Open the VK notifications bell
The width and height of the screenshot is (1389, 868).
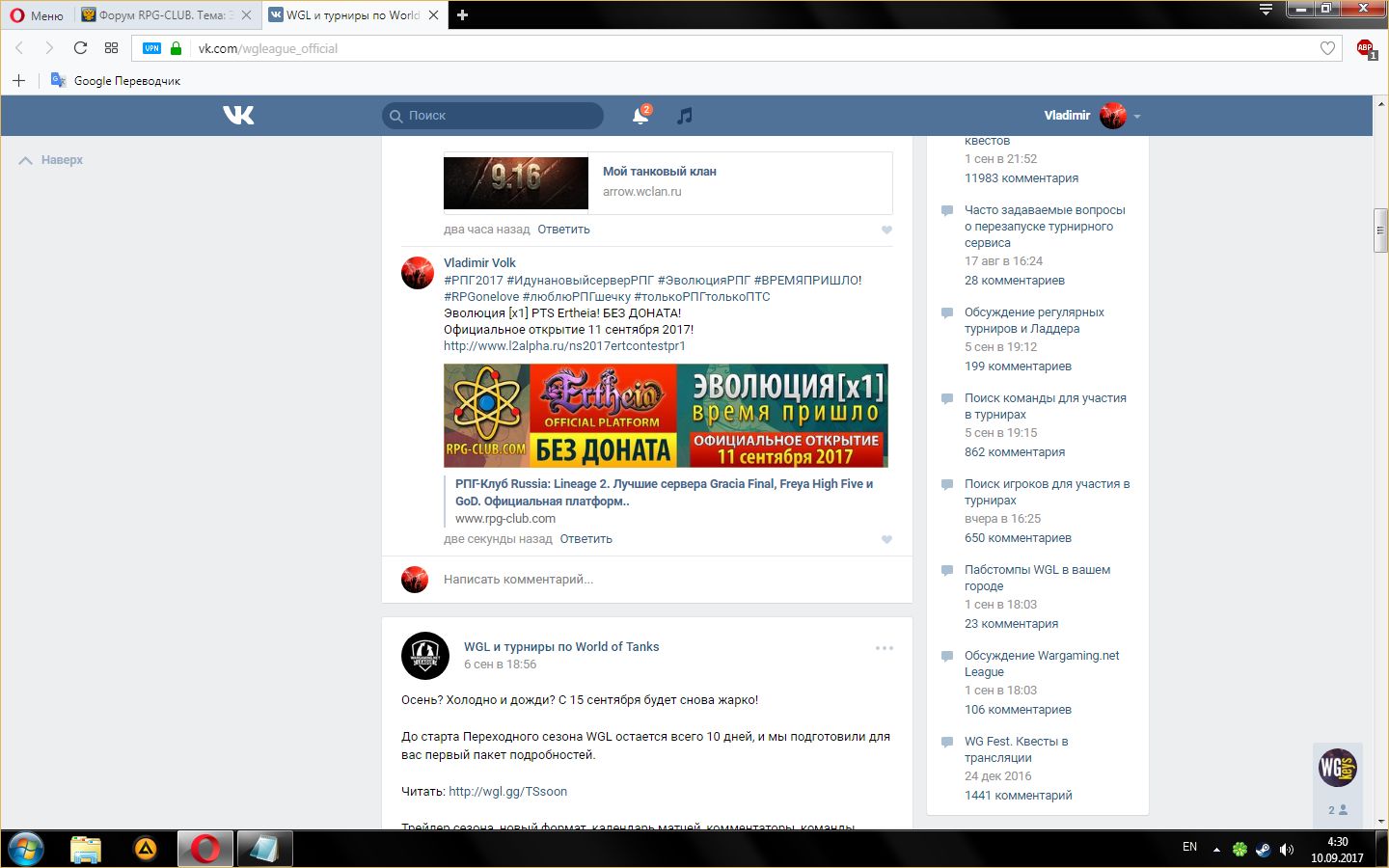point(640,116)
